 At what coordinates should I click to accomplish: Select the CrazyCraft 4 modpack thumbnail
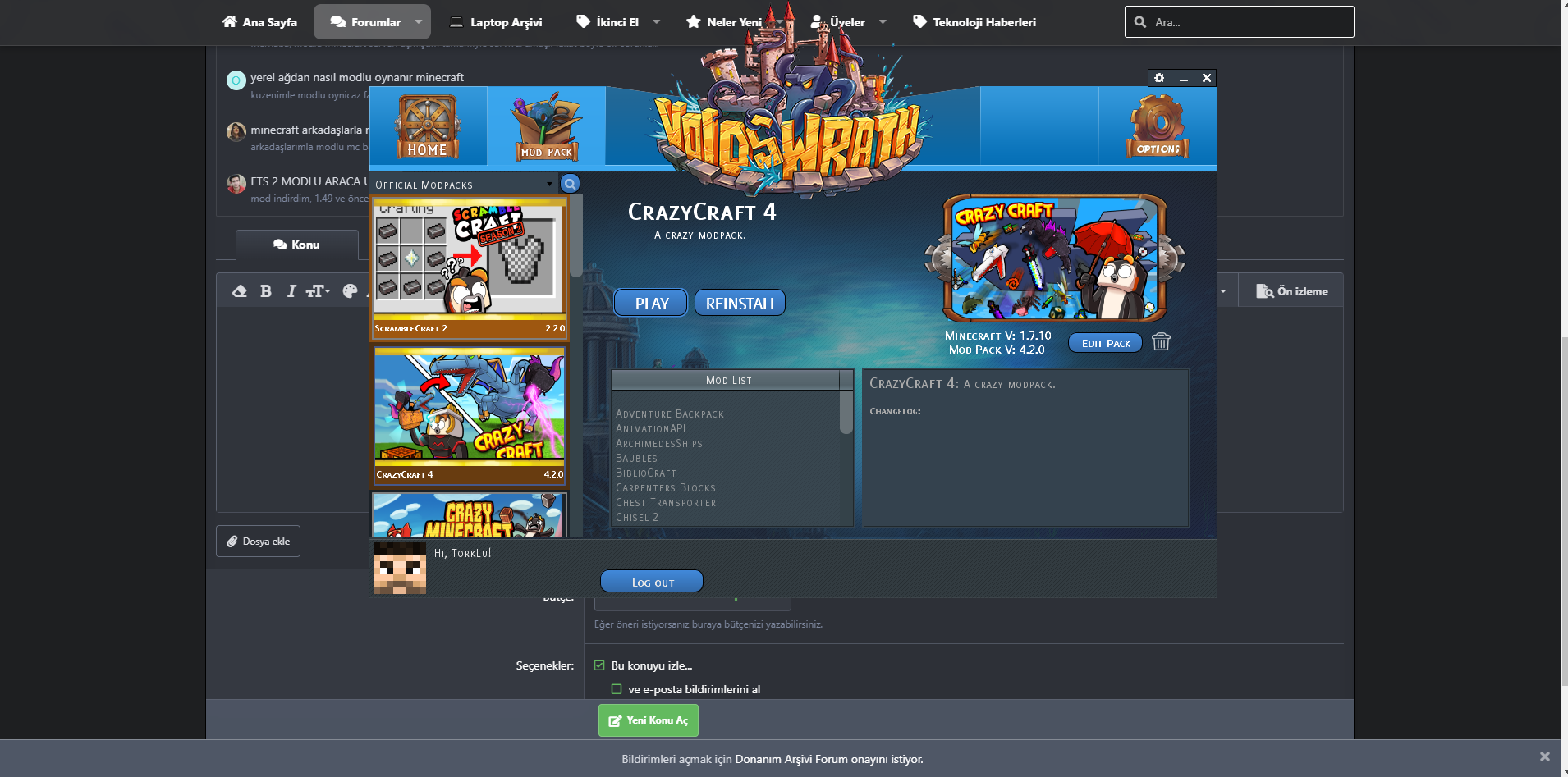pyautogui.click(x=469, y=416)
